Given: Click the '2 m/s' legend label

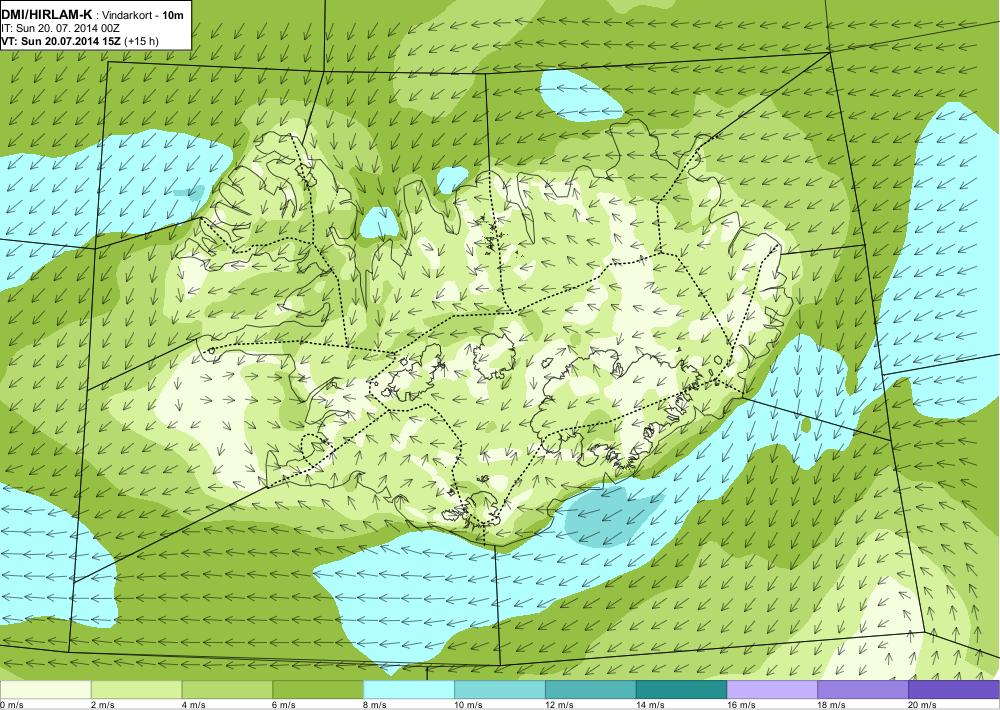Looking at the screenshot, I should [x=103, y=705].
